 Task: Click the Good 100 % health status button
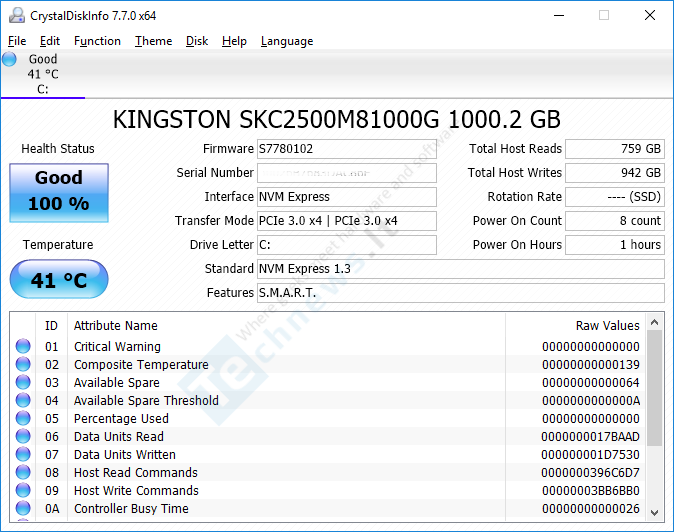pos(59,192)
